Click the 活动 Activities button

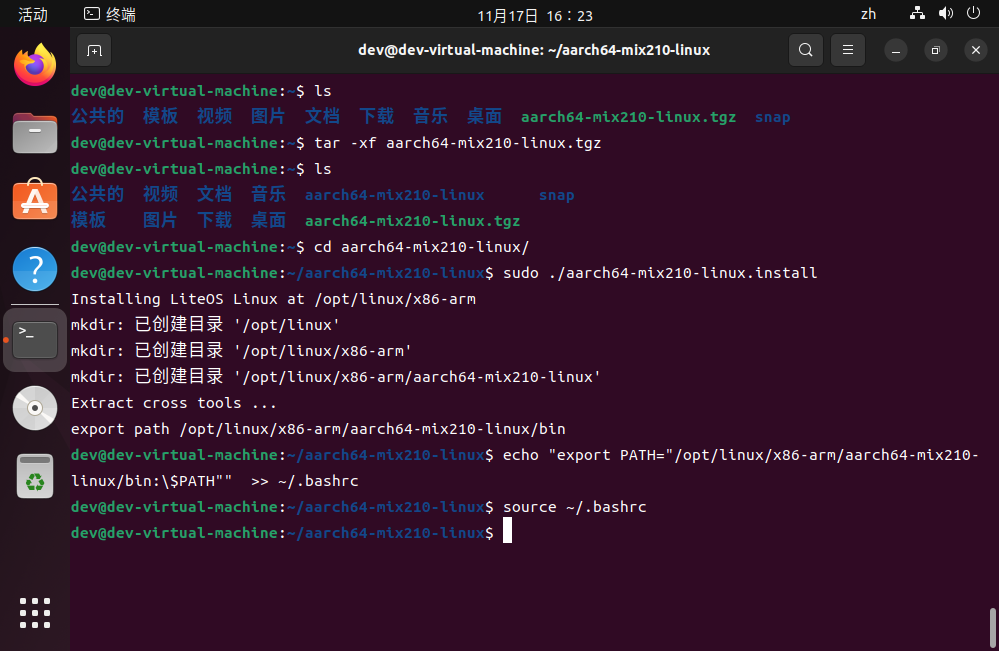click(x=33, y=14)
